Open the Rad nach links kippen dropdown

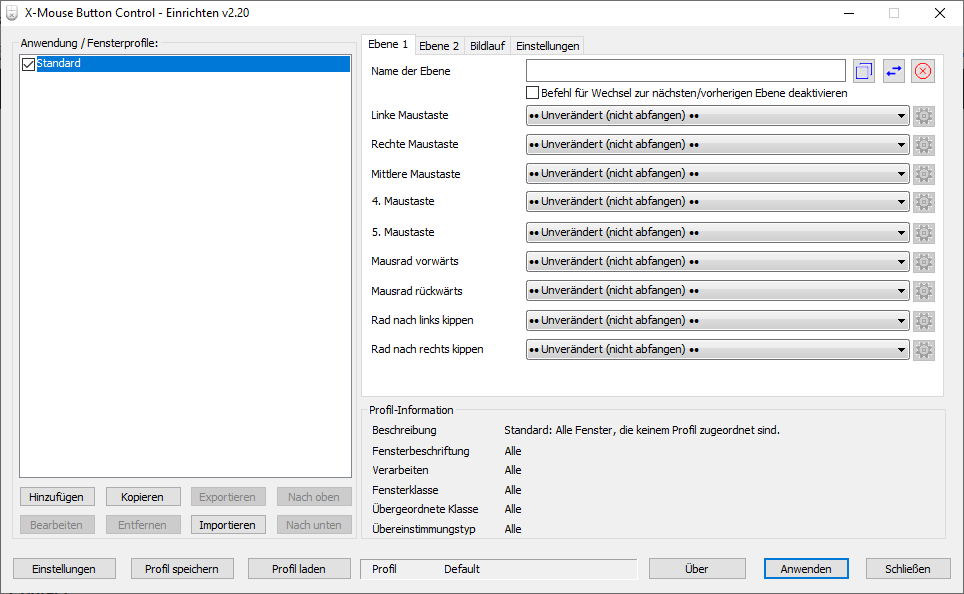point(717,320)
